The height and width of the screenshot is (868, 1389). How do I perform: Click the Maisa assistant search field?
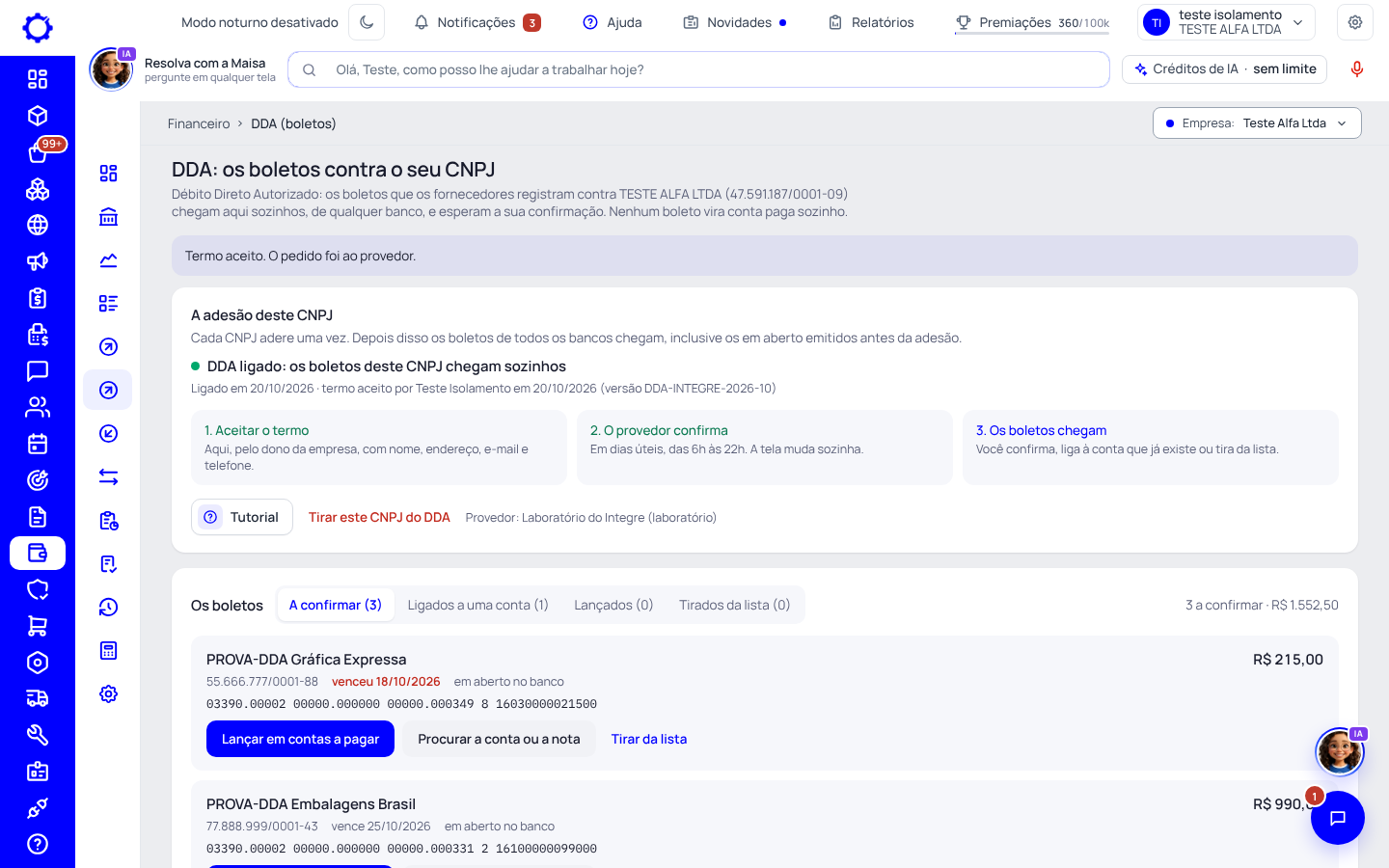pyautogui.click(x=698, y=69)
